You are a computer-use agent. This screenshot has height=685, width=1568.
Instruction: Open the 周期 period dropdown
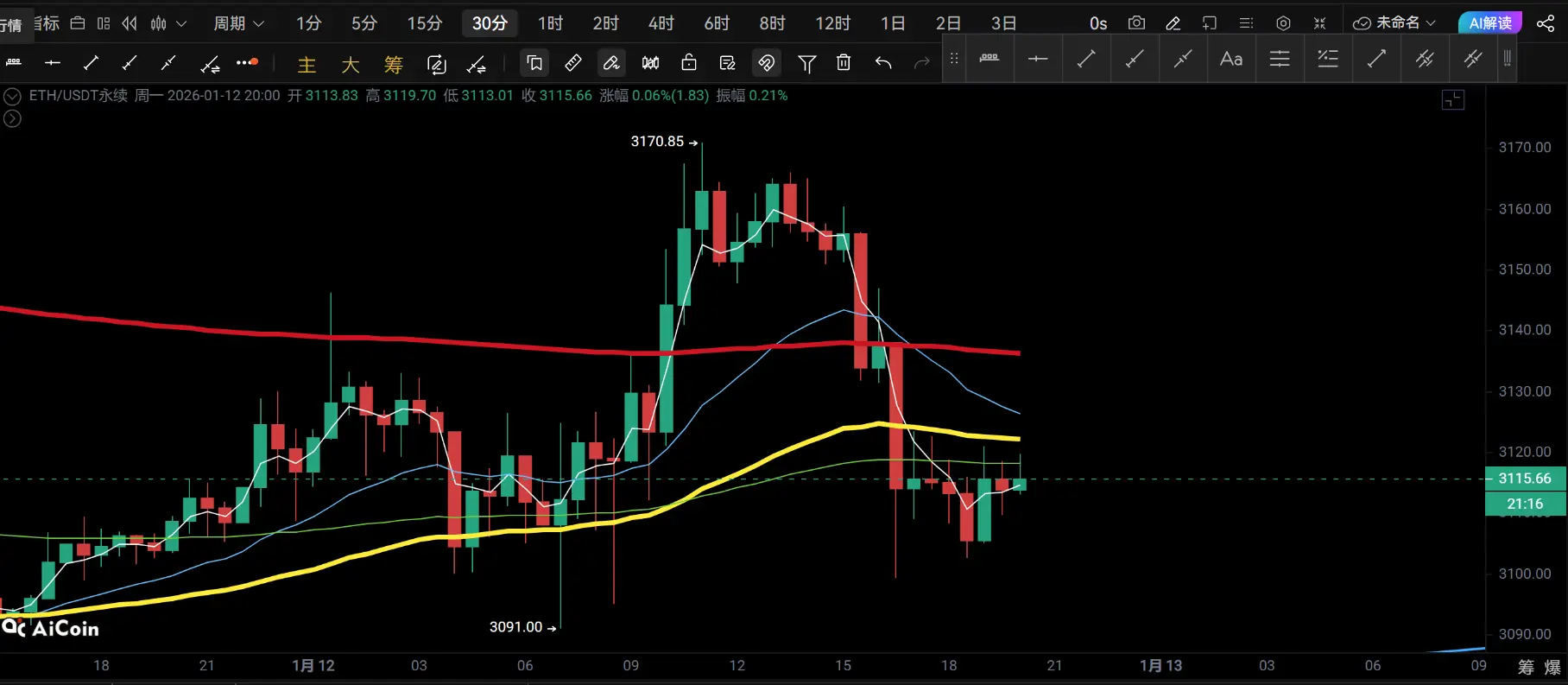[x=238, y=23]
